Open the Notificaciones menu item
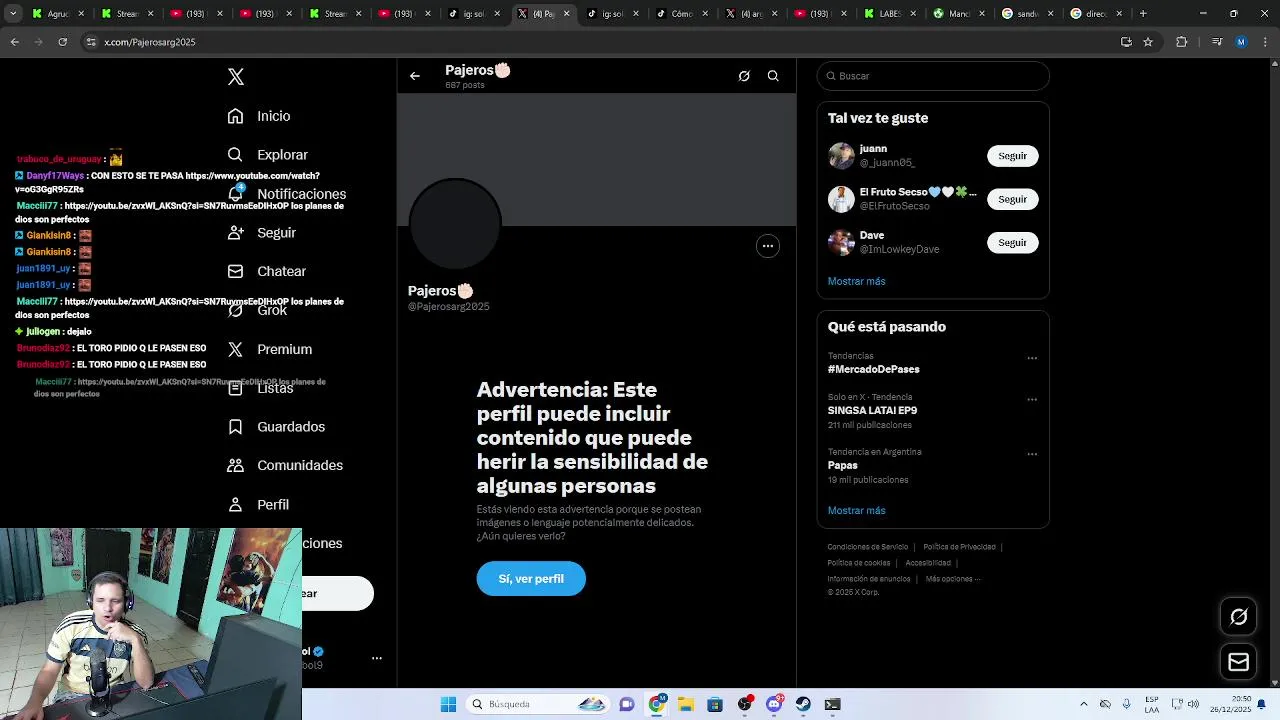Image resolution: width=1280 pixels, height=720 pixels. pos(286,194)
